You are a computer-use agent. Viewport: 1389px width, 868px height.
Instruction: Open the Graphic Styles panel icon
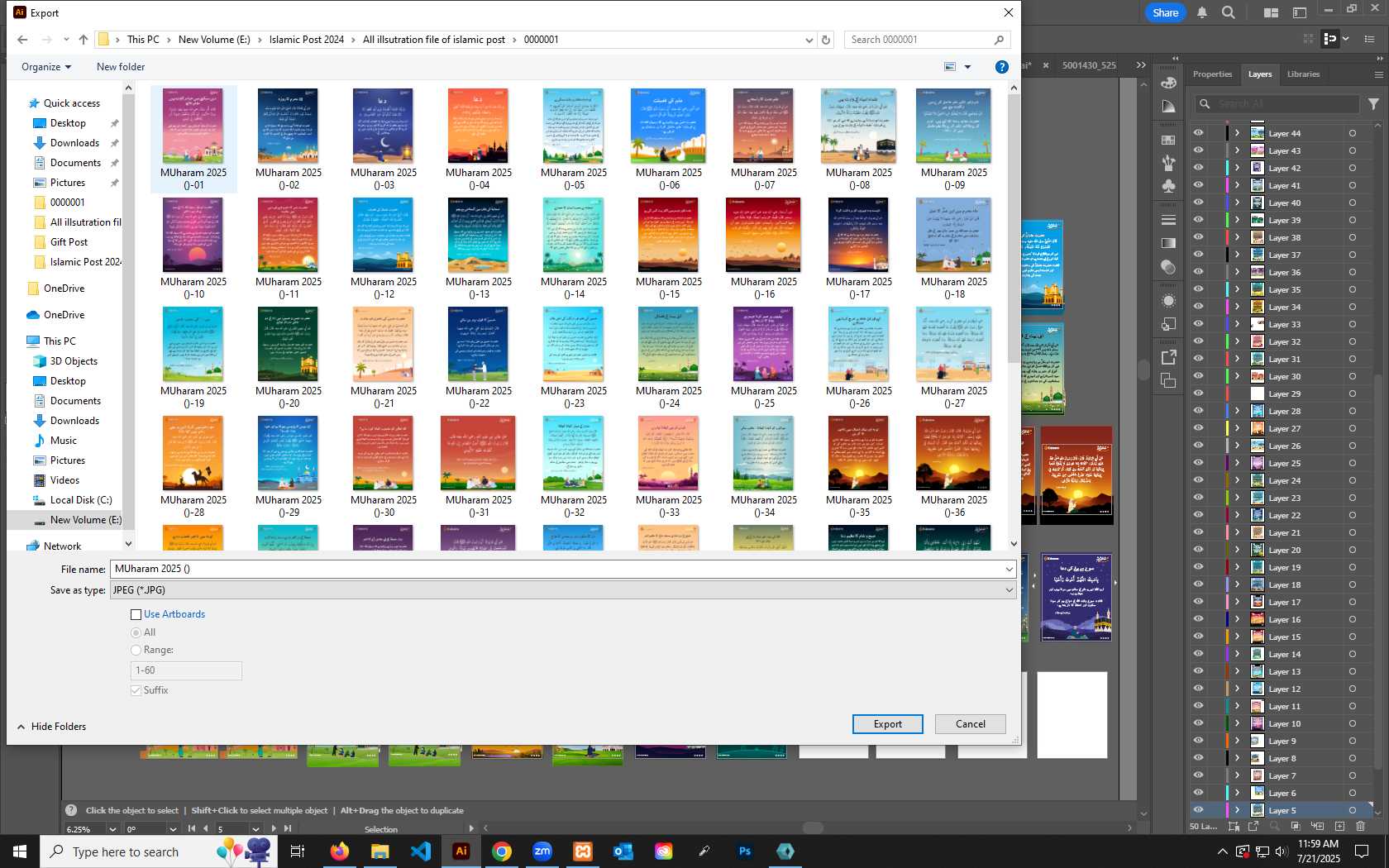pyautogui.click(x=1168, y=324)
